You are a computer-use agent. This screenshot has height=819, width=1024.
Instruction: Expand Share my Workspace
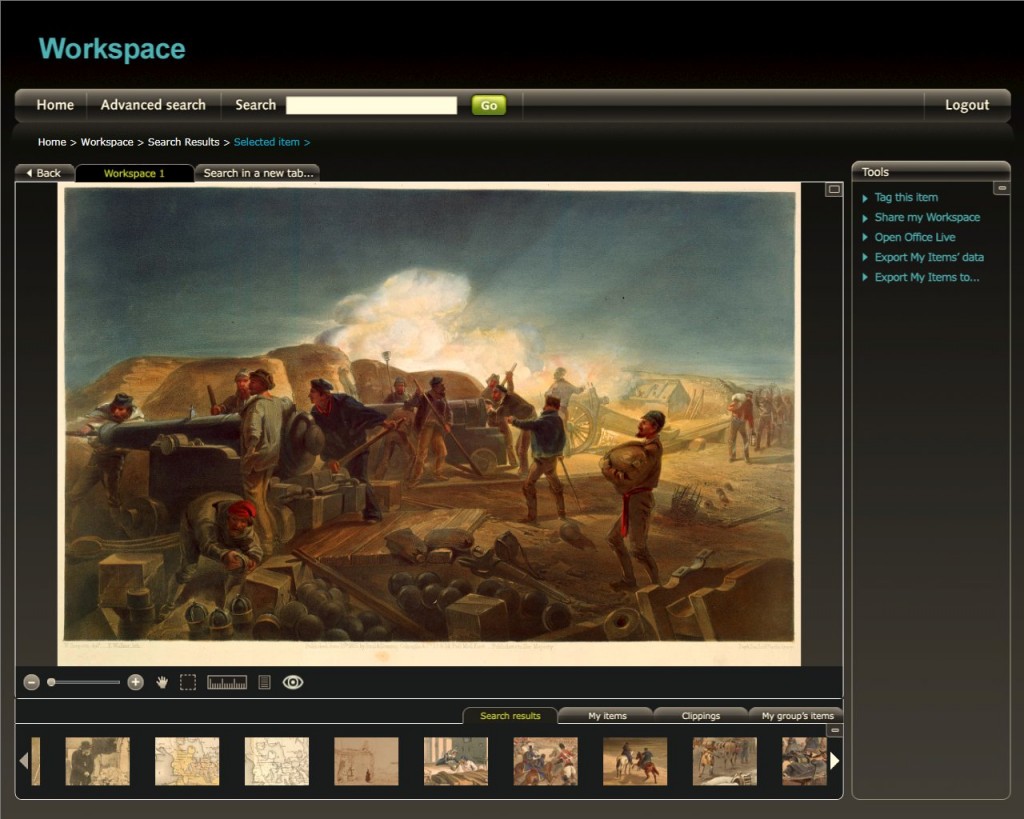927,217
